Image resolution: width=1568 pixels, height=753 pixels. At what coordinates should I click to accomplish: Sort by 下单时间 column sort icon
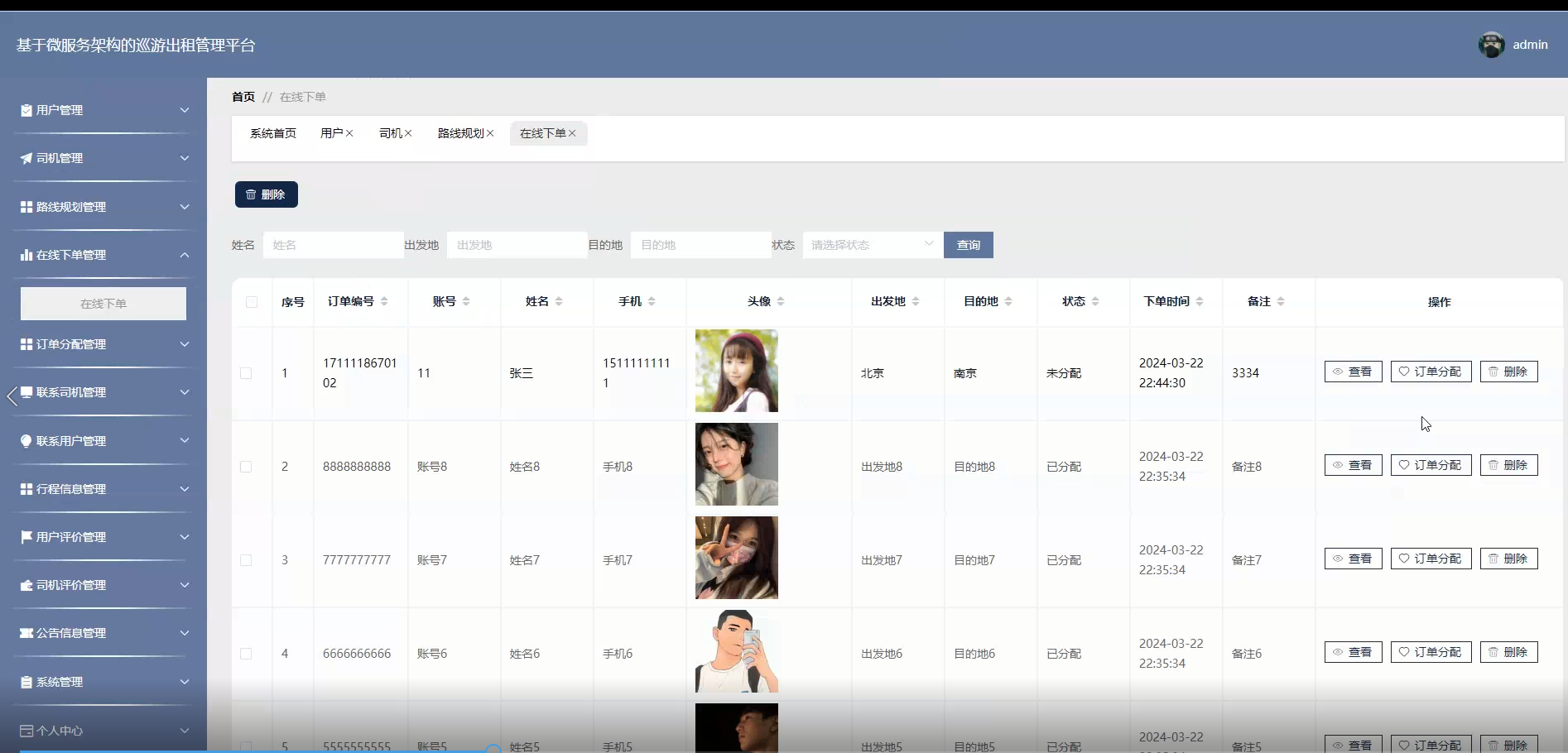pos(1200,301)
